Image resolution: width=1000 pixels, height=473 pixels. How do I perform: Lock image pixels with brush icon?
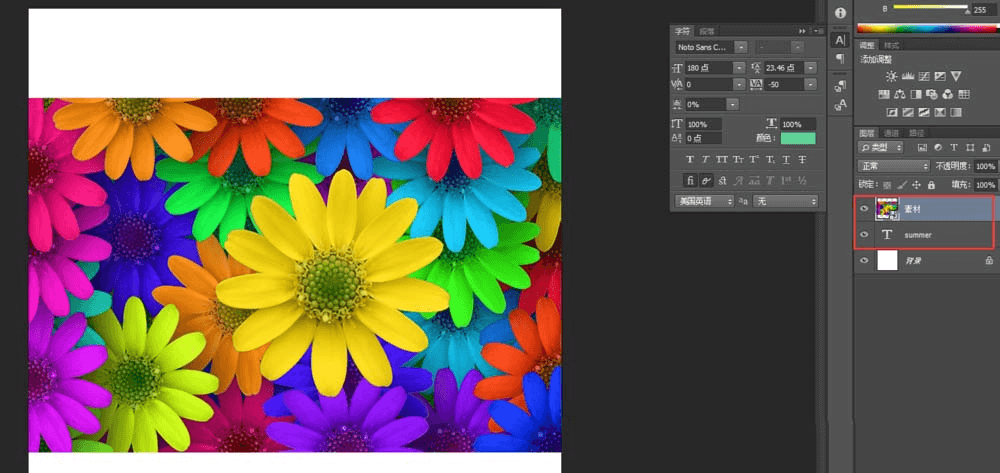902,185
